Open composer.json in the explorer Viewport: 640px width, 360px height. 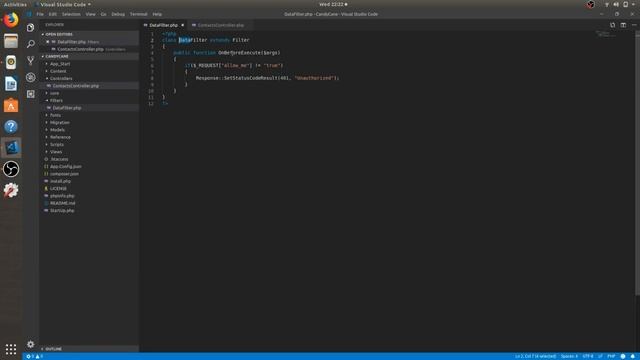pyautogui.click(x=64, y=174)
